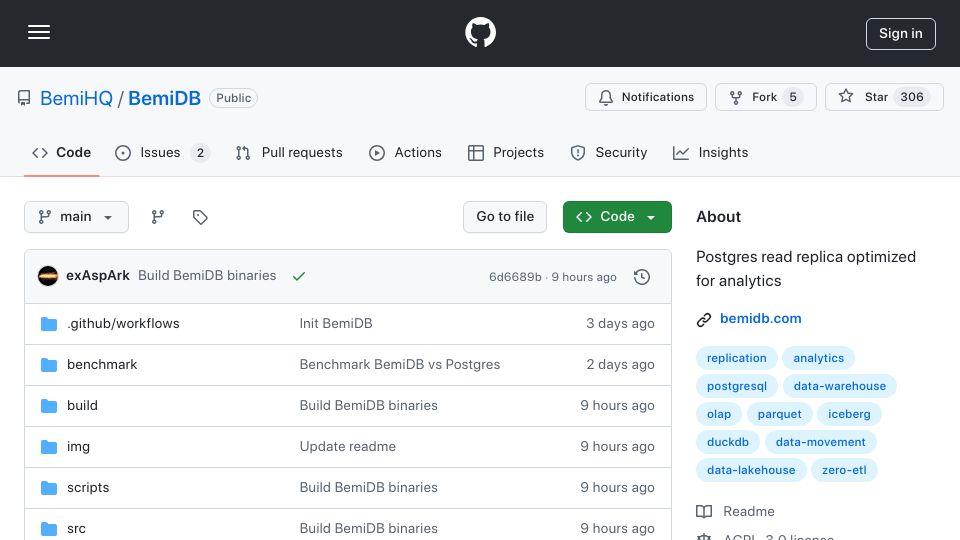The height and width of the screenshot is (540, 960).
Task: Open the Projects tab
Action: click(506, 152)
